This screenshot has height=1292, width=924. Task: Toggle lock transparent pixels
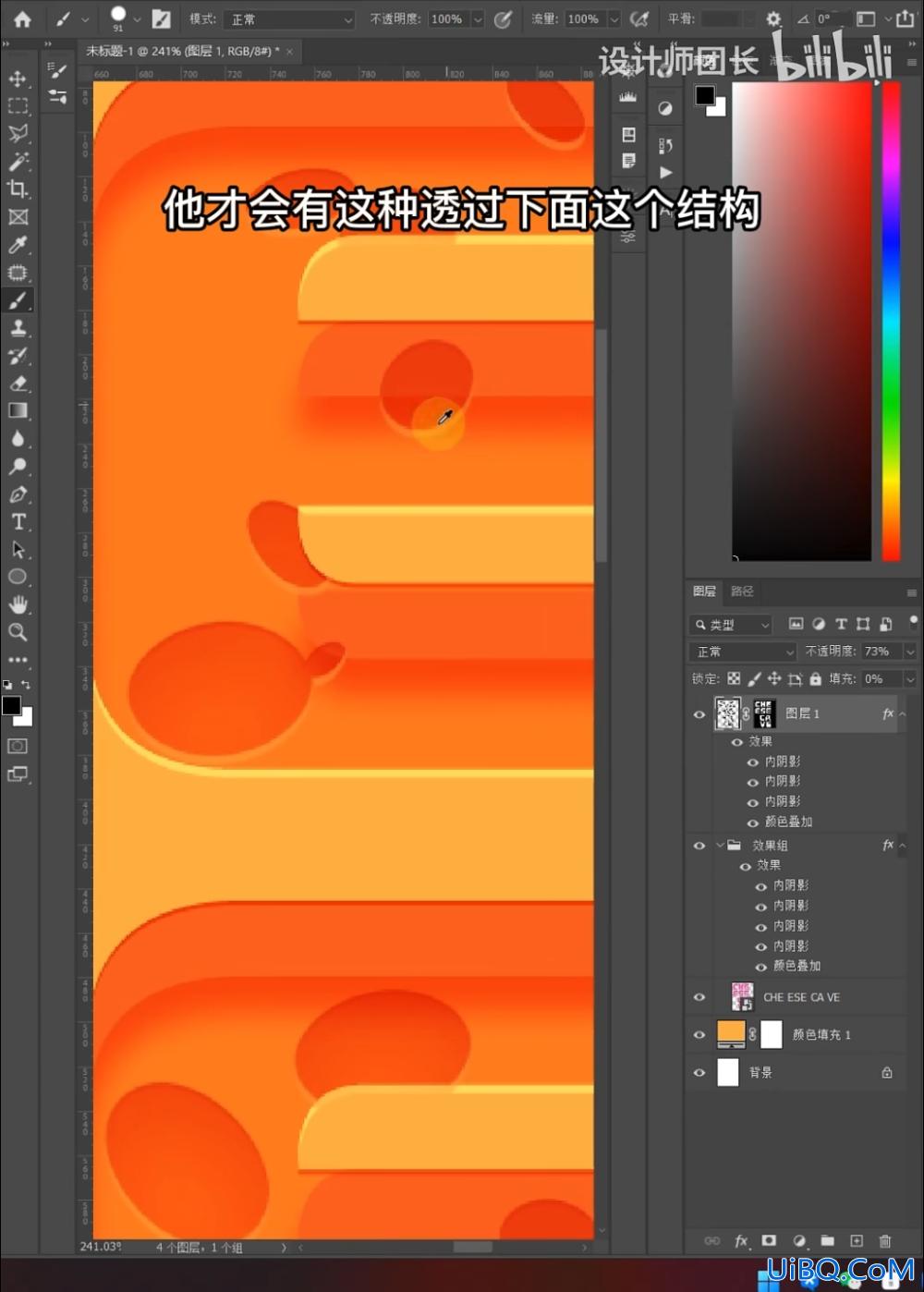[734, 678]
